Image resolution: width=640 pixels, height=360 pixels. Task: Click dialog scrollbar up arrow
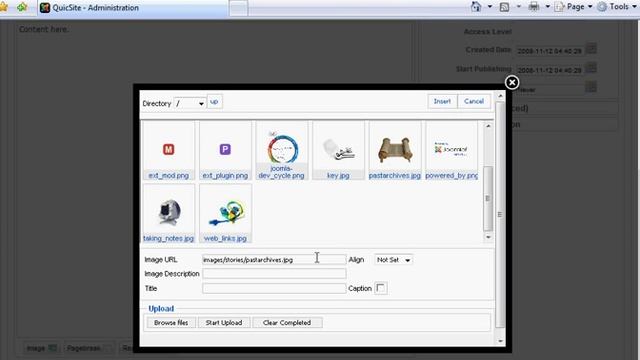[x=500, y=96]
